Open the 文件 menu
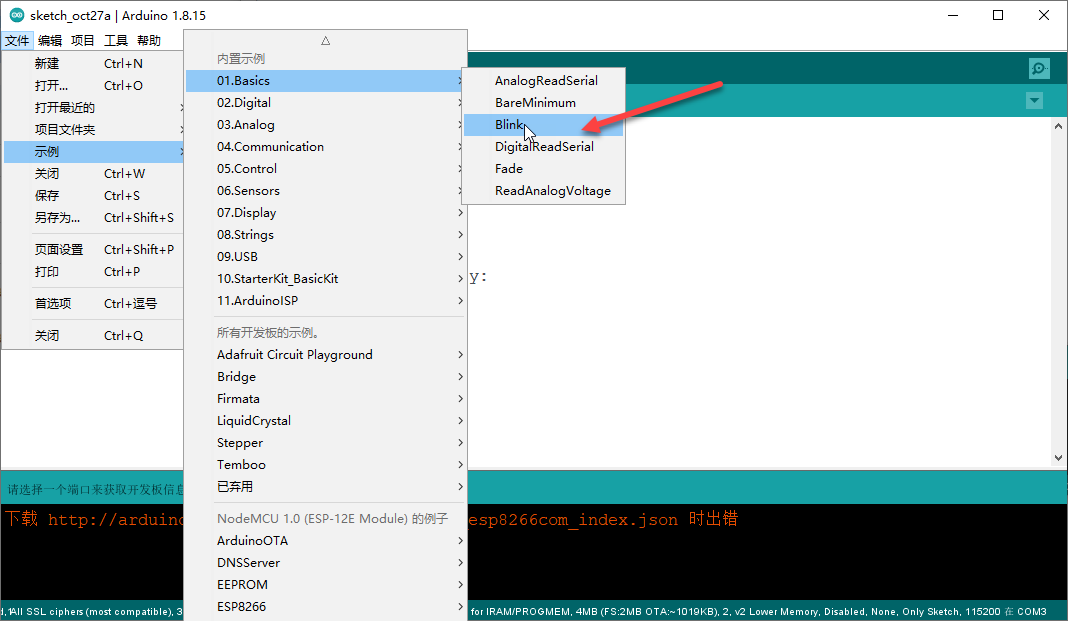The width and height of the screenshot is (1068, 621). (x=17, y=40)
